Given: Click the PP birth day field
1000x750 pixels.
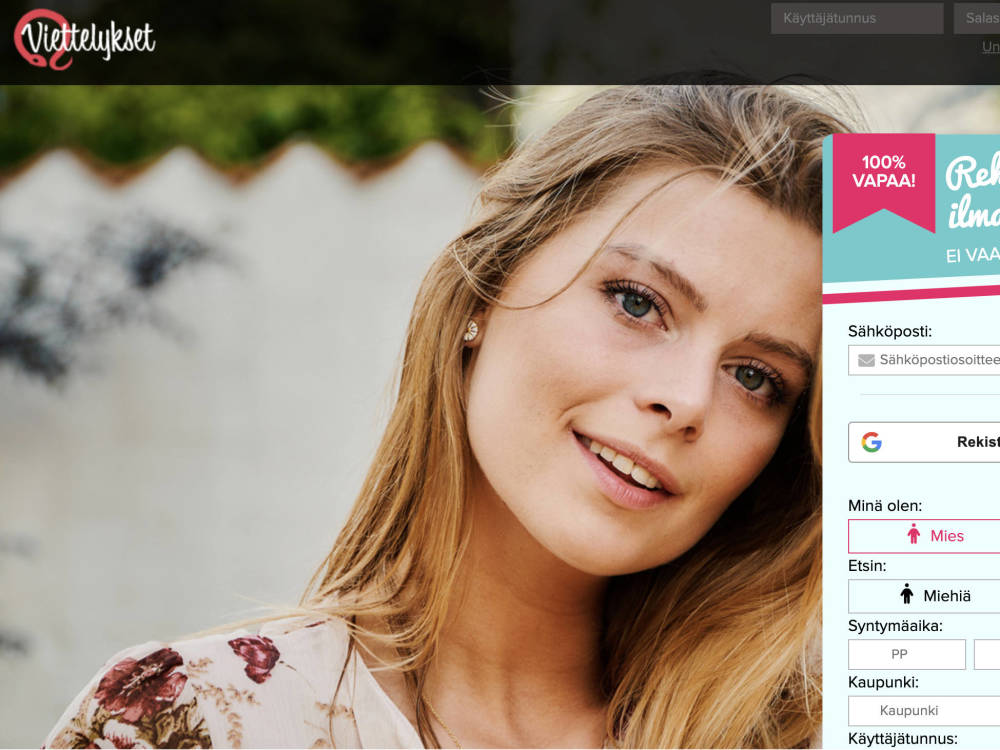Looking at the screenshot, I should [906, 654].
